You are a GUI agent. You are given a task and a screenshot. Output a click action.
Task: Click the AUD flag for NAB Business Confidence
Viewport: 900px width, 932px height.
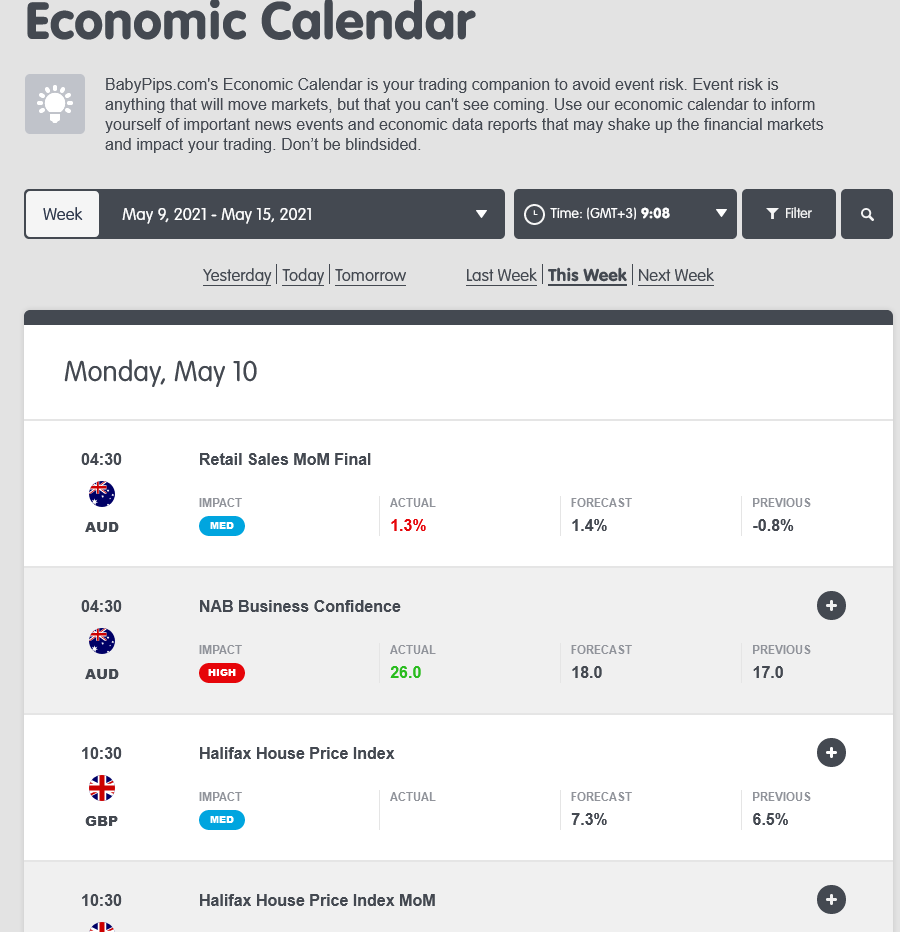(101, 640)
